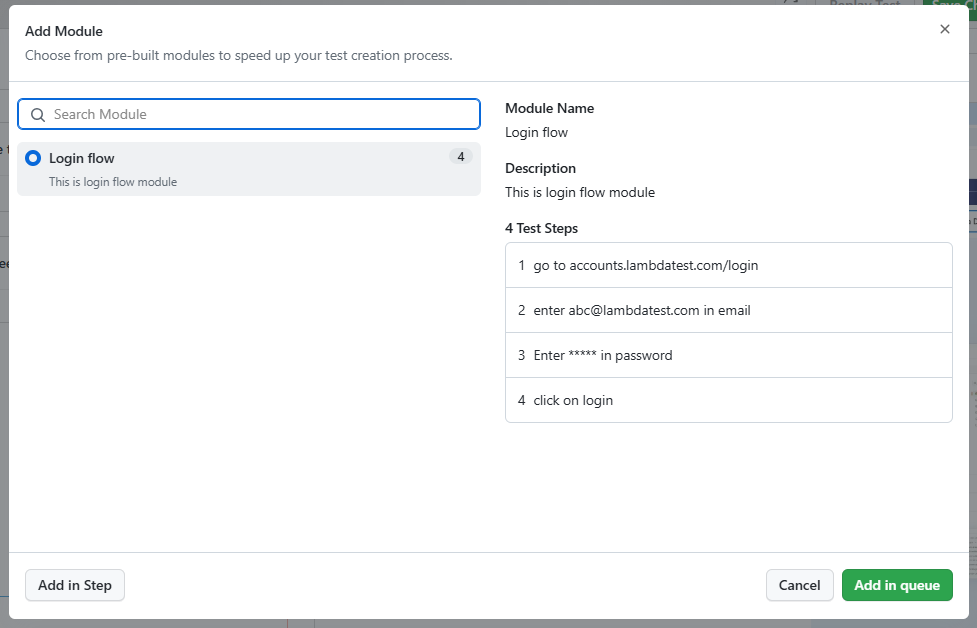Image resolution: width=977 pixels, height=628 pixels.
Task: Select the Login flow radio button
Action: (x=33, y=158)
